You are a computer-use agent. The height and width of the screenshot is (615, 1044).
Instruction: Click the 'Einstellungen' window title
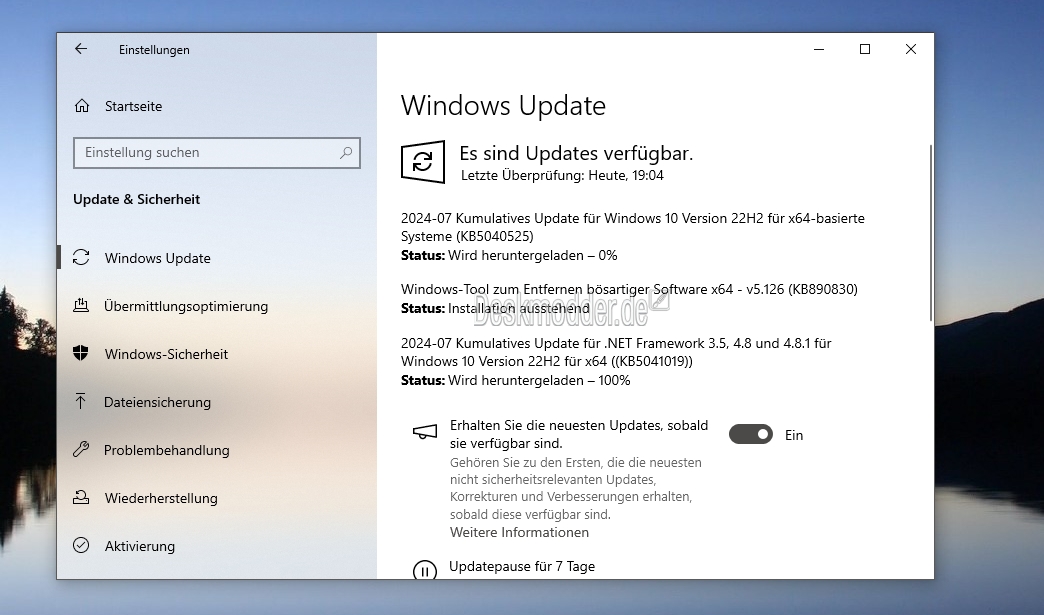coord(154,50)
